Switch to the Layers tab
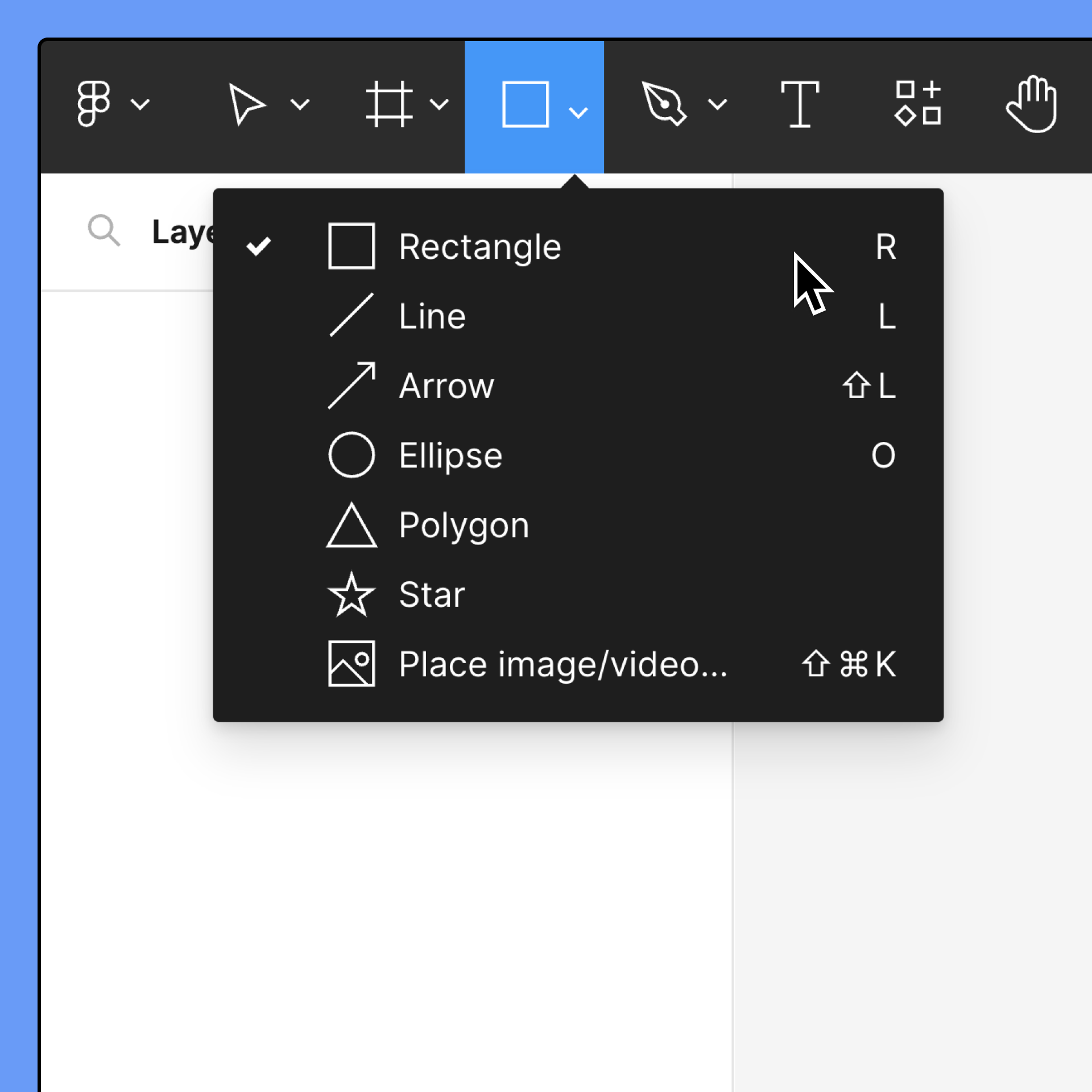The height and width of the screenshot is (1092, 1092). (182, 232)
